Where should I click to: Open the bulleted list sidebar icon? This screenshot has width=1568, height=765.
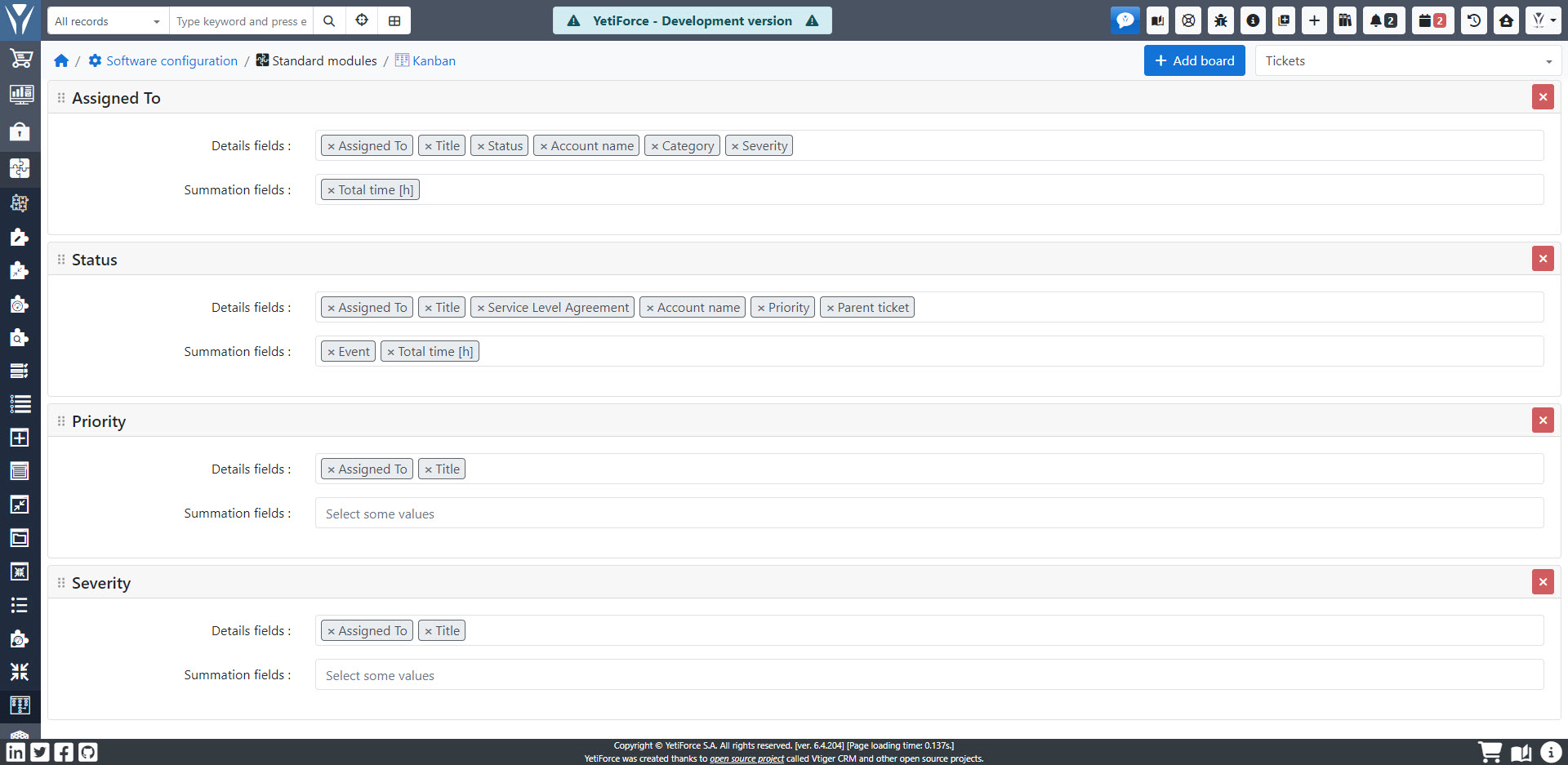20,605
